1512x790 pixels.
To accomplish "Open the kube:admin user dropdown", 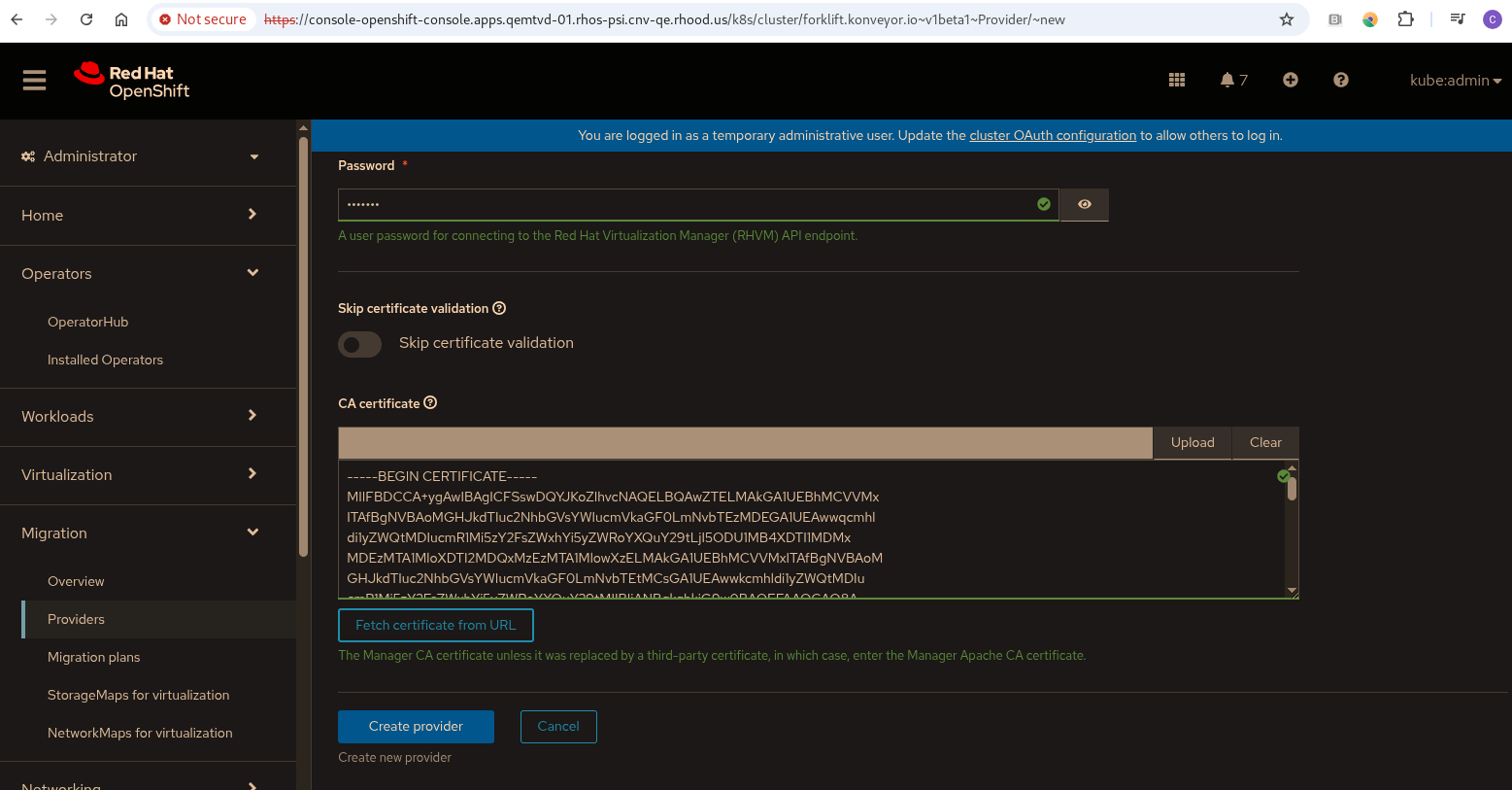I will point(1456,81).
